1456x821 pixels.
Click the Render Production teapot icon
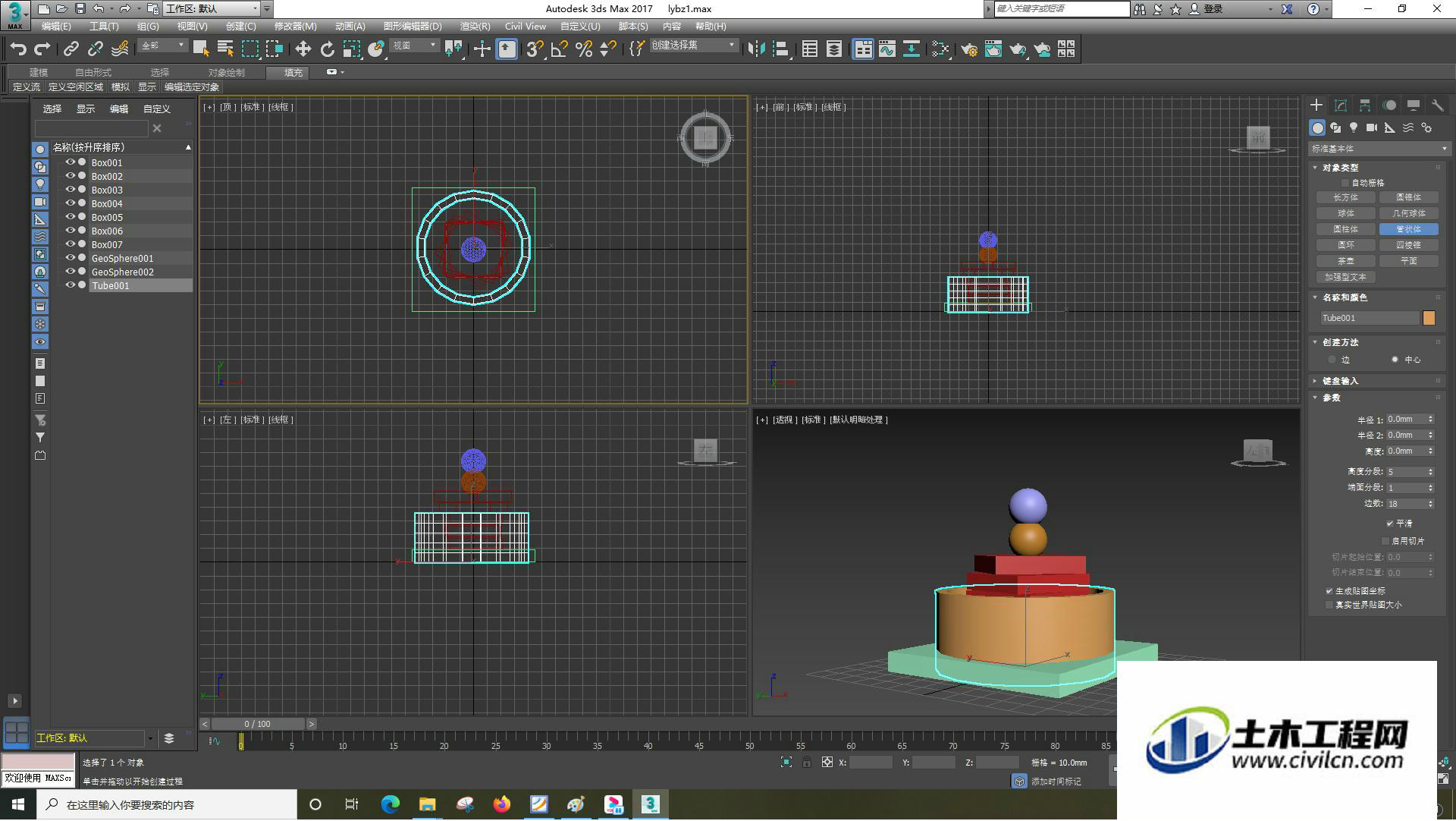coord(1018,49)
